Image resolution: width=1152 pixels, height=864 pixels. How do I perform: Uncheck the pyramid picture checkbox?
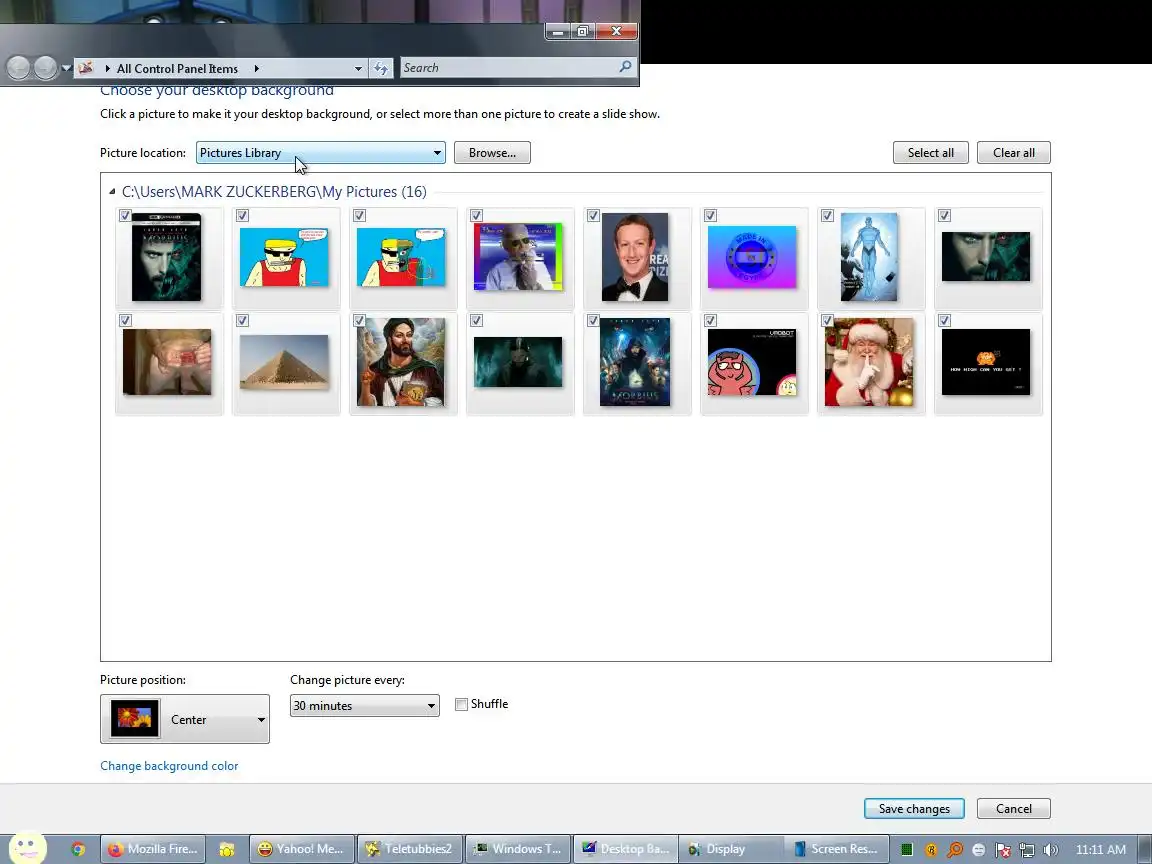(242, 320)
